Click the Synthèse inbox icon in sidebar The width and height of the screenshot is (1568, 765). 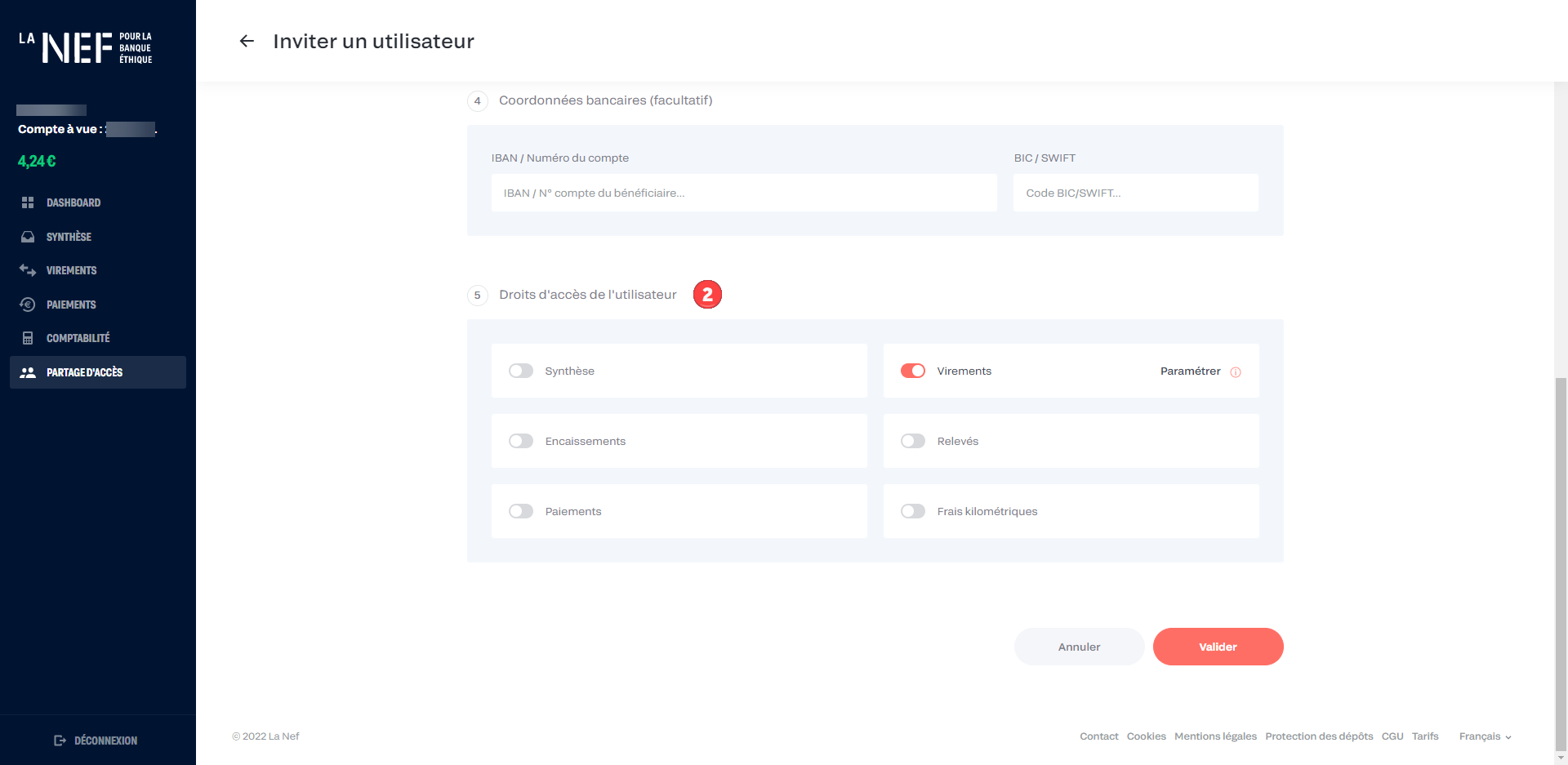tap(28, 237)
